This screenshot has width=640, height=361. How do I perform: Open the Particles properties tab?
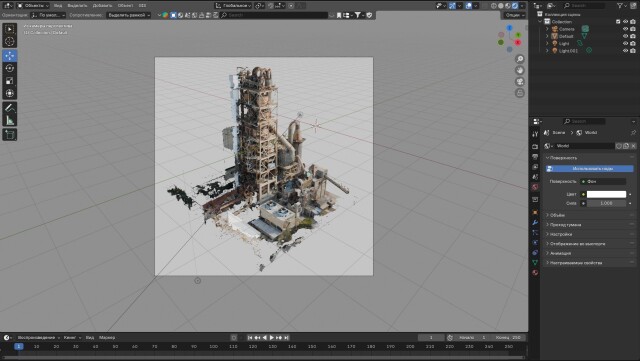point(535,233)
